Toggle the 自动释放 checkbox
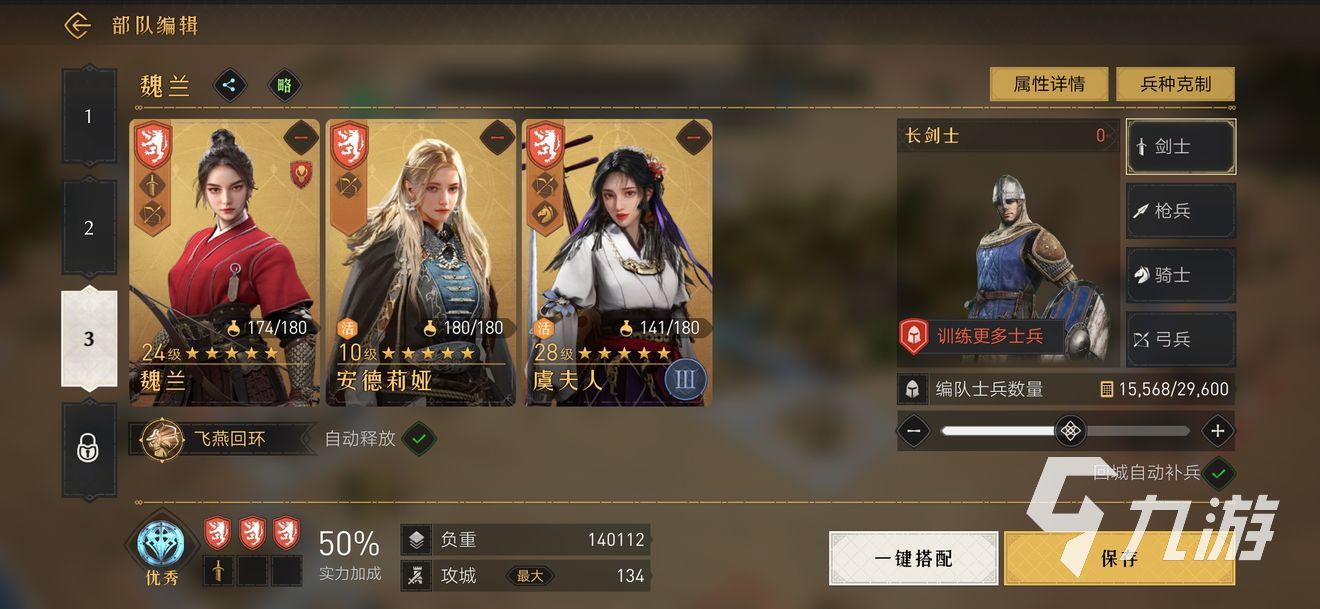This screenshot has height=609, width=1320. [419, 438]
